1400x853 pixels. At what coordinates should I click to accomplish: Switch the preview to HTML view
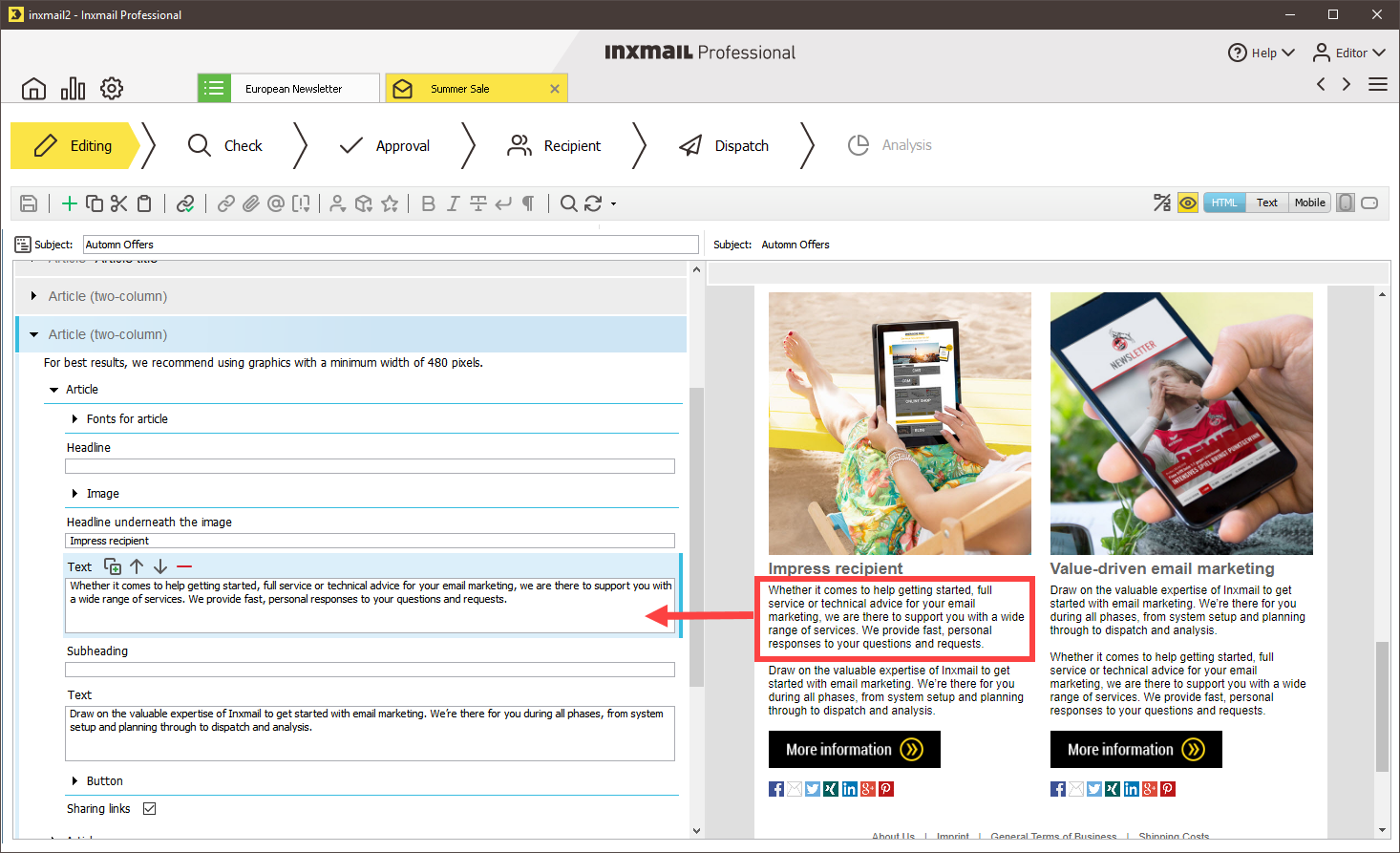(1224, 203)
